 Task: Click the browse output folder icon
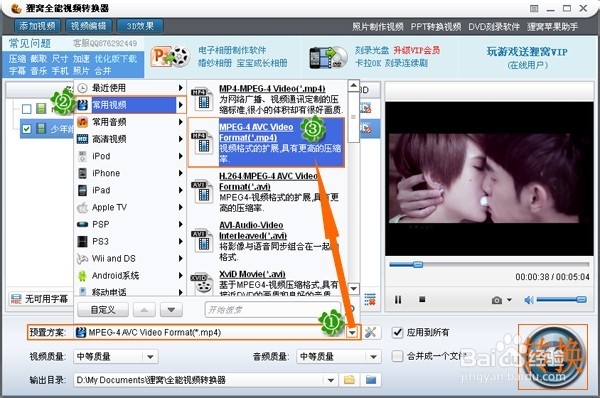349,380
